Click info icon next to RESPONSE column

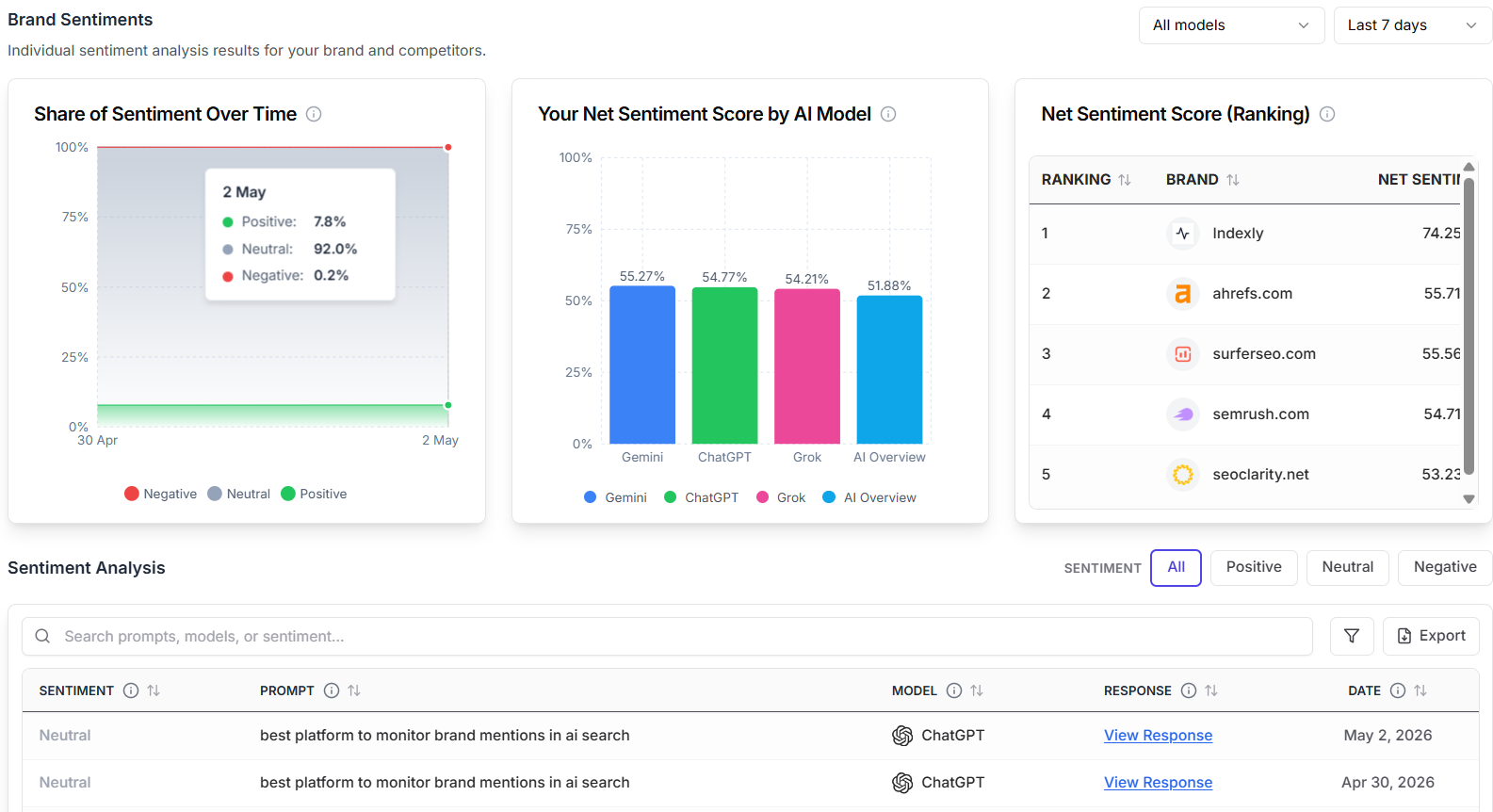[1189, 690]
